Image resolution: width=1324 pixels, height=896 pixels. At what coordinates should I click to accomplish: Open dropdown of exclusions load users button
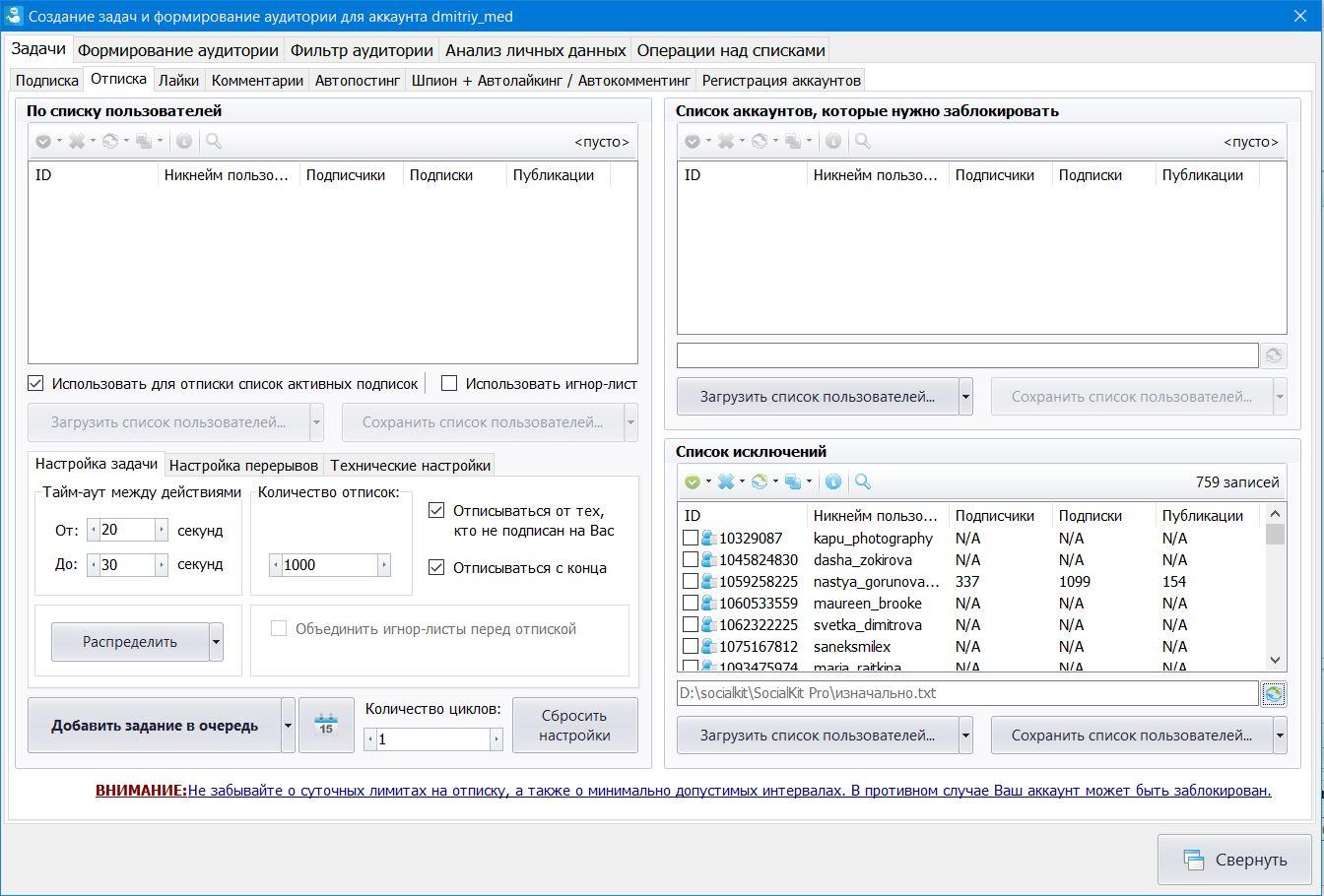pos(965,736)
